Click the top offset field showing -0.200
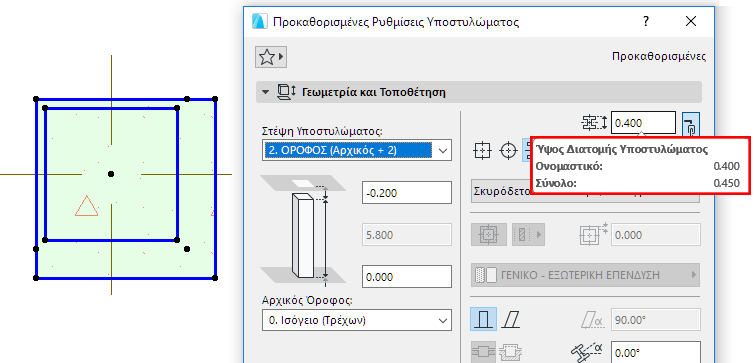 (406, 193)
